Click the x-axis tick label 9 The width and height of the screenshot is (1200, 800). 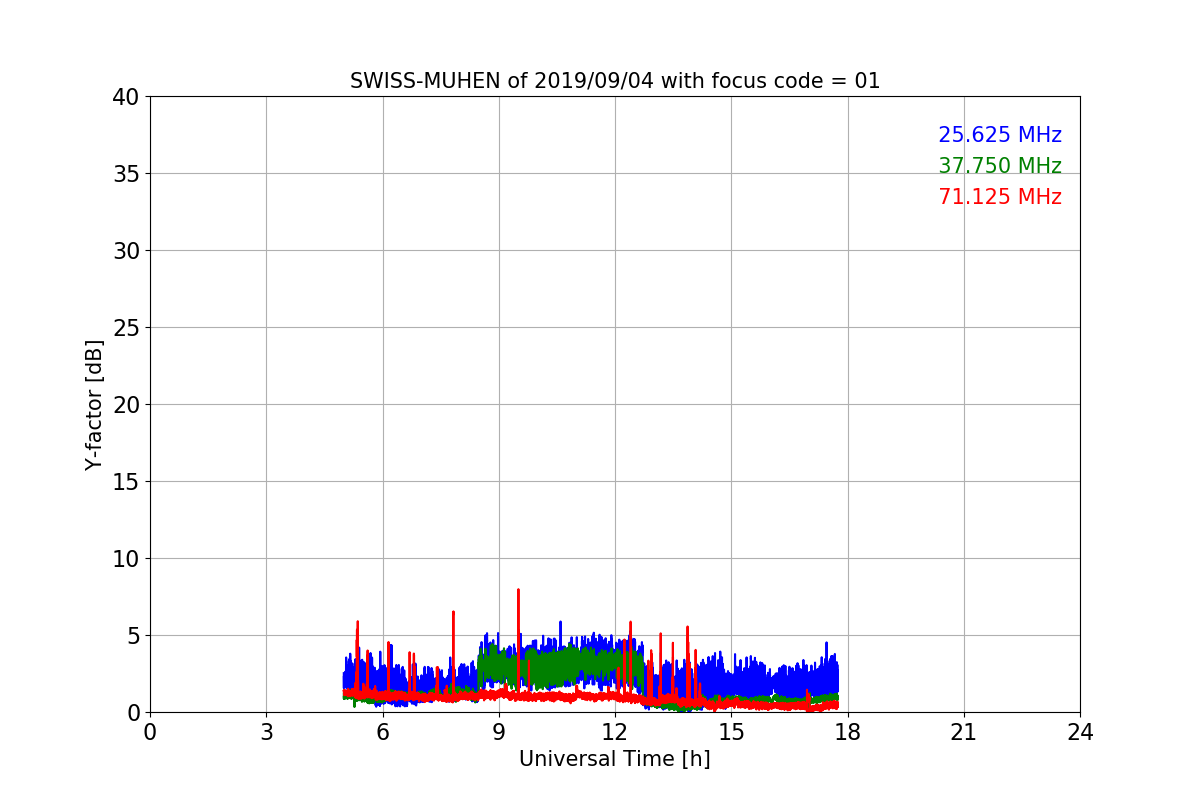pos(499,732)
